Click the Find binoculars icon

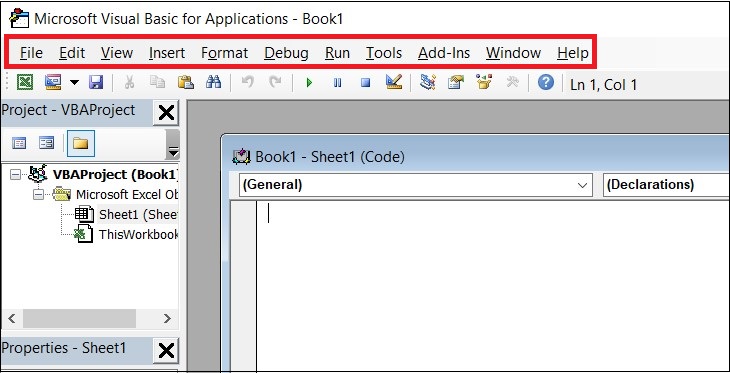pyautogui.click(x=213, y=82)
